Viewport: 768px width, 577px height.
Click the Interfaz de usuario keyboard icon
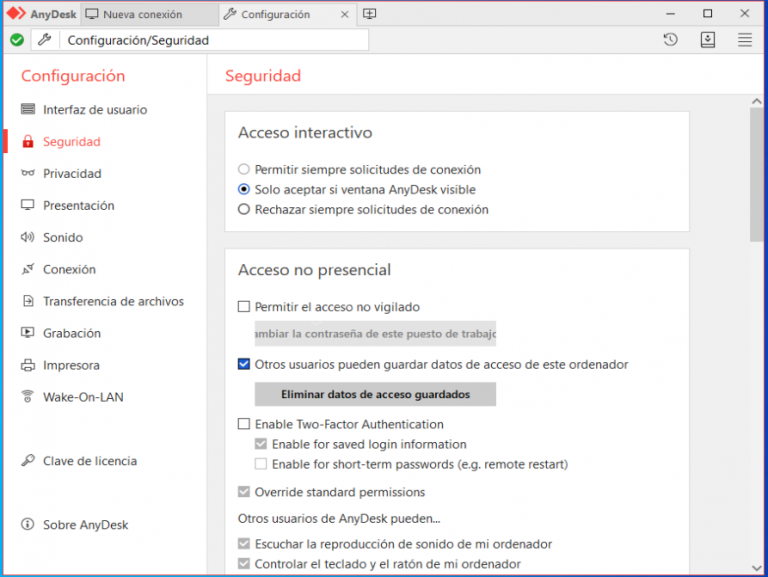(28, 109)
